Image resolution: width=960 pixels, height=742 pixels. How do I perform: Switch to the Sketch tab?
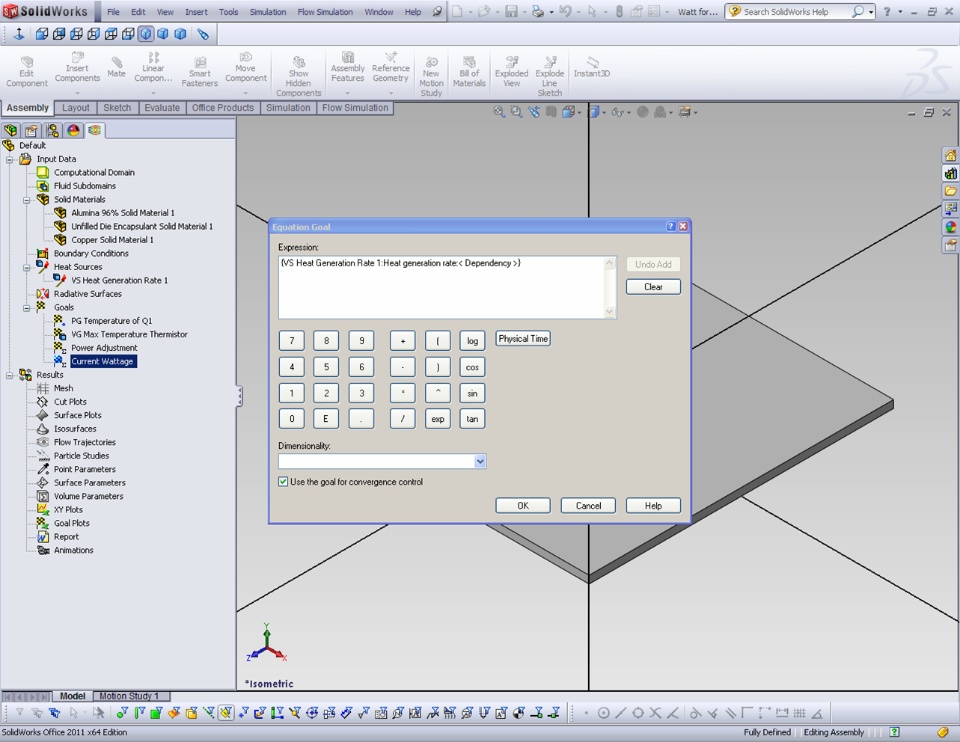117,108
